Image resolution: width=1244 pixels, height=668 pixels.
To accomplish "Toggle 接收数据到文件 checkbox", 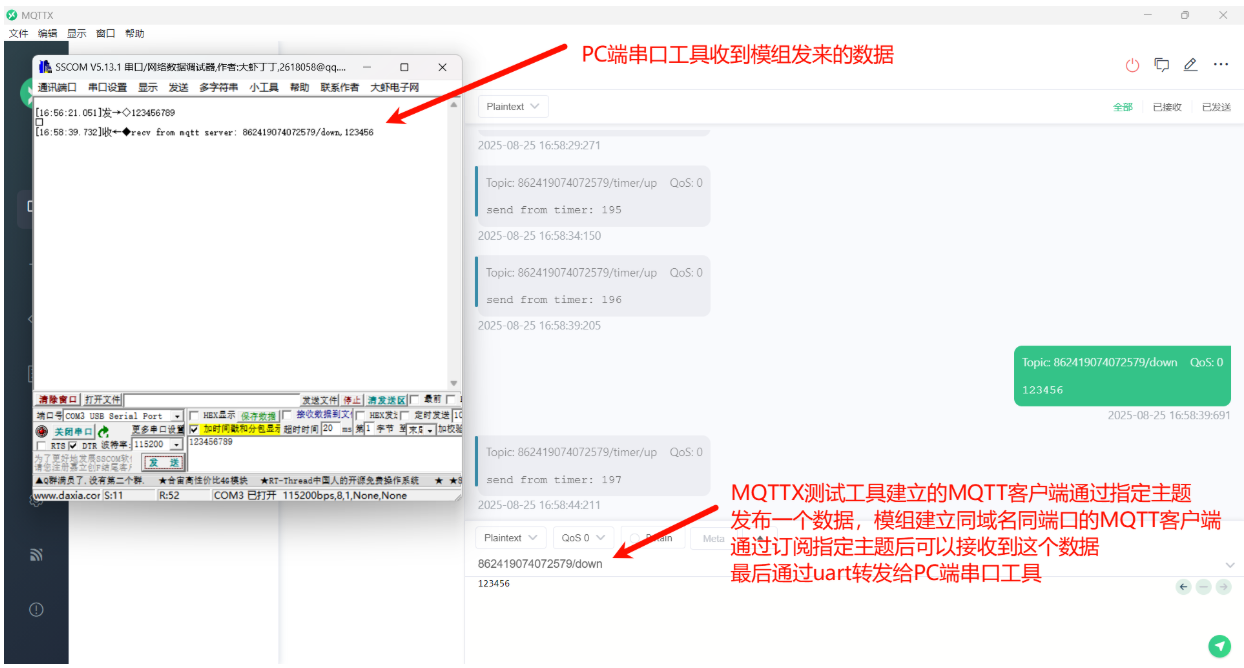I will pyautogui.click(x=287, y=415).
